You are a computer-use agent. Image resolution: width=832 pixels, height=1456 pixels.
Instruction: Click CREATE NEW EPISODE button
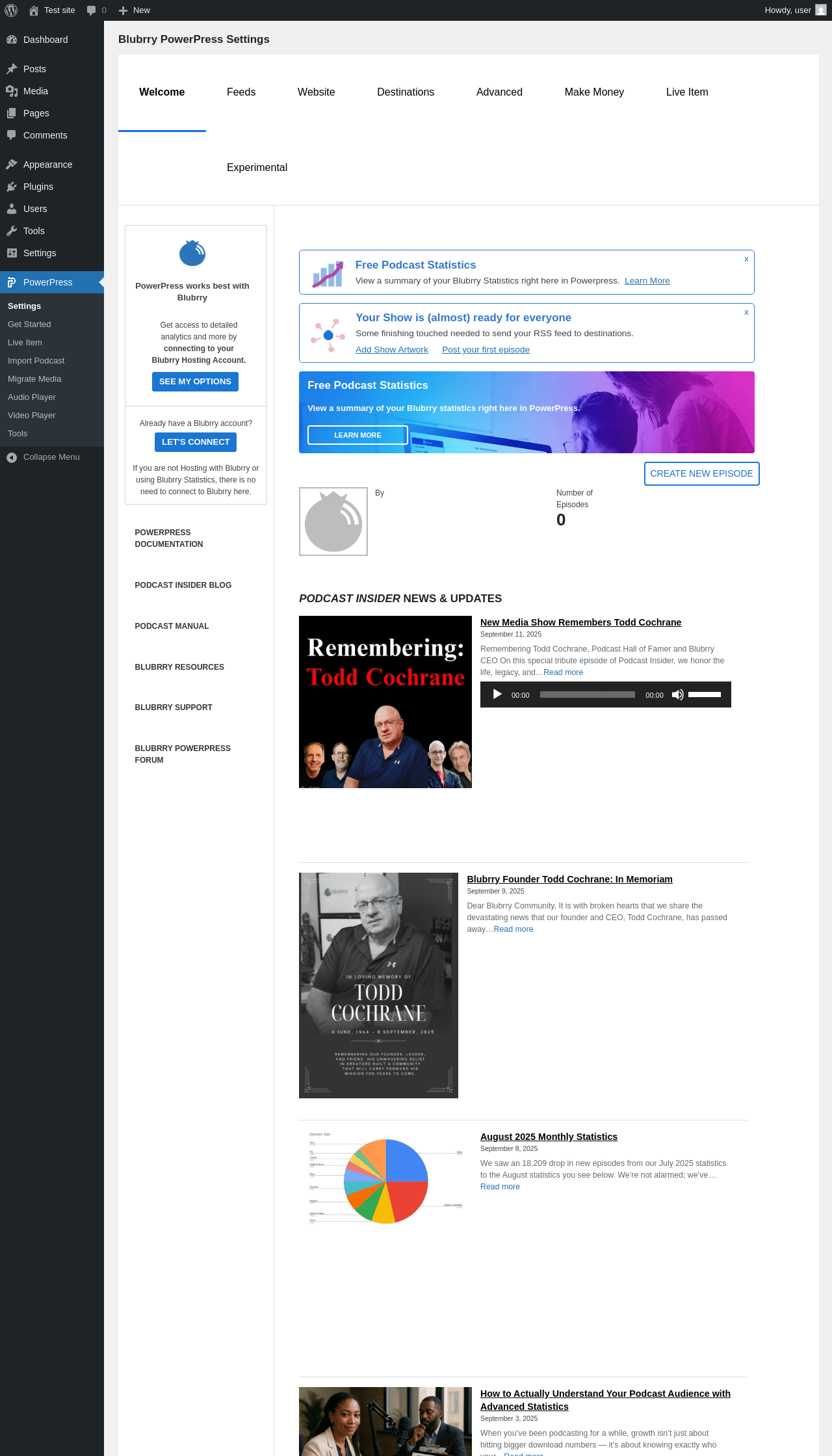click(x=701, y=473)
